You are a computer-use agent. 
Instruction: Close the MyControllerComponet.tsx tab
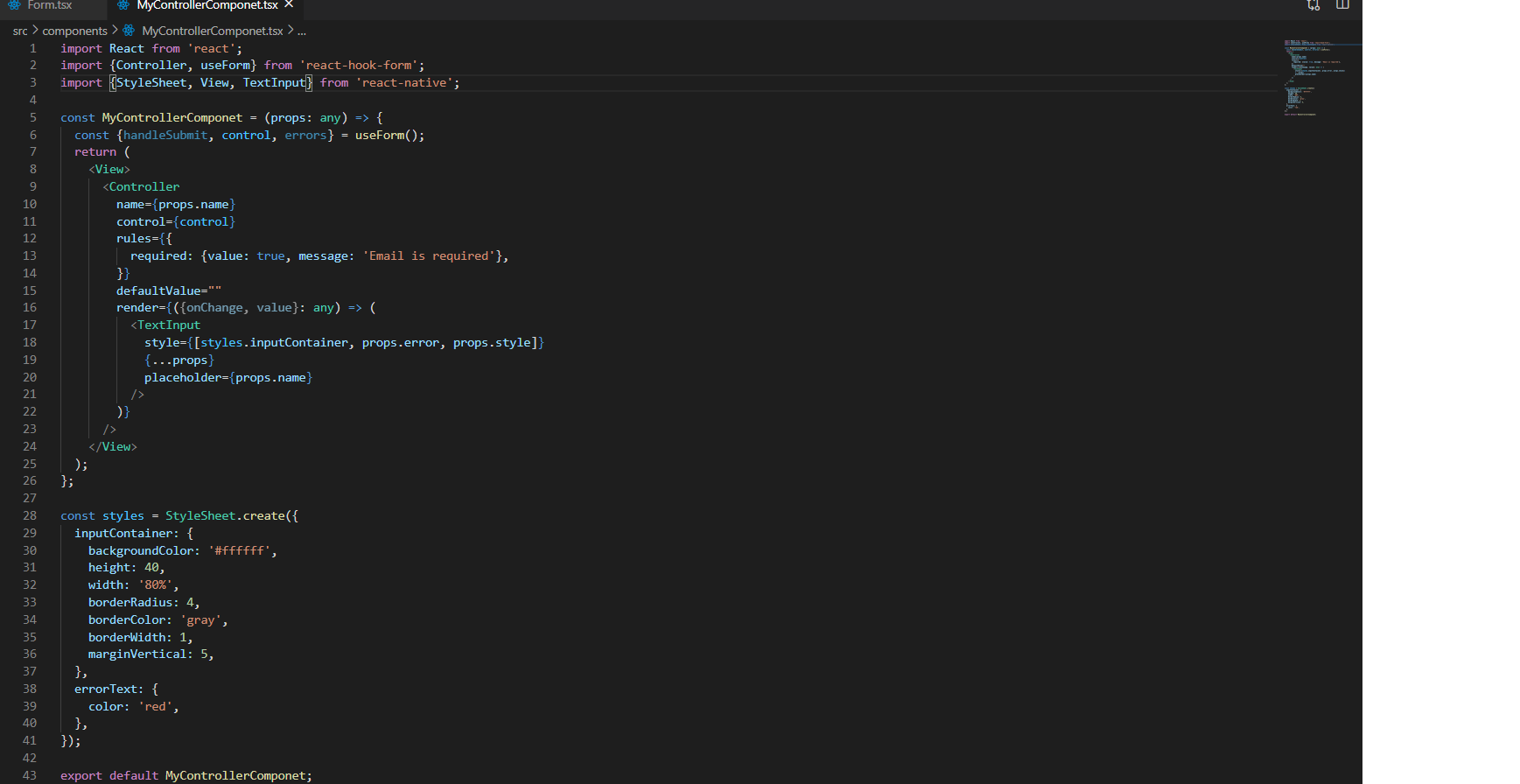pos(289,5)
